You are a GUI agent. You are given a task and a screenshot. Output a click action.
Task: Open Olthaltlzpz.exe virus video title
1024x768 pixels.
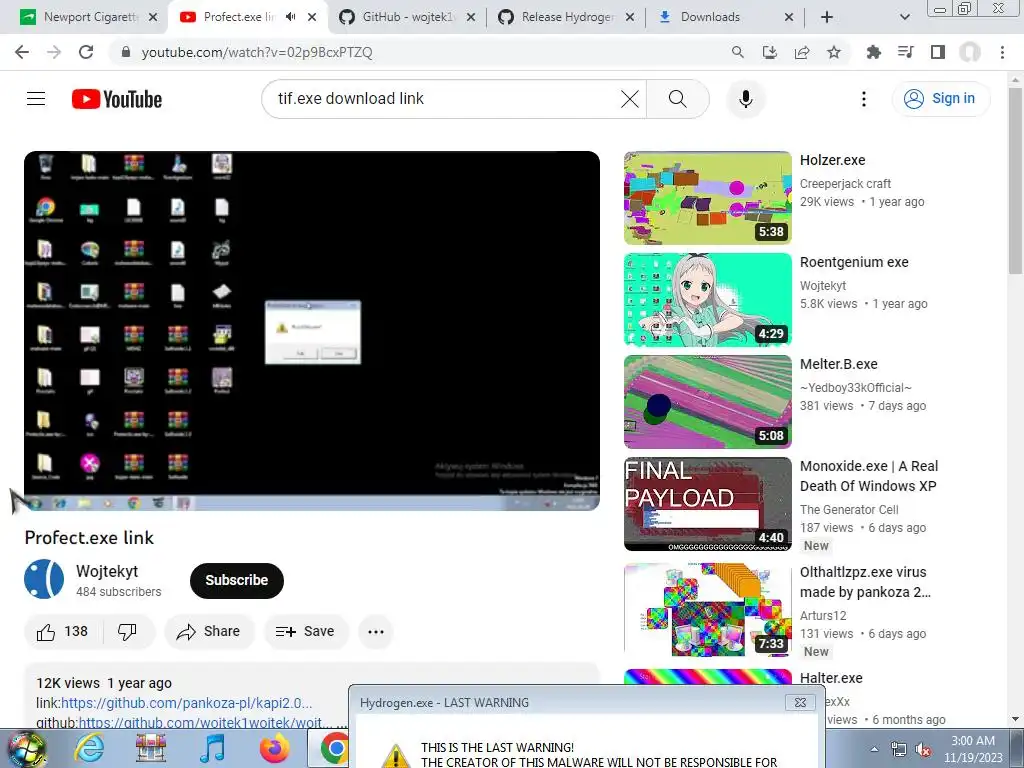pos(865,582)
